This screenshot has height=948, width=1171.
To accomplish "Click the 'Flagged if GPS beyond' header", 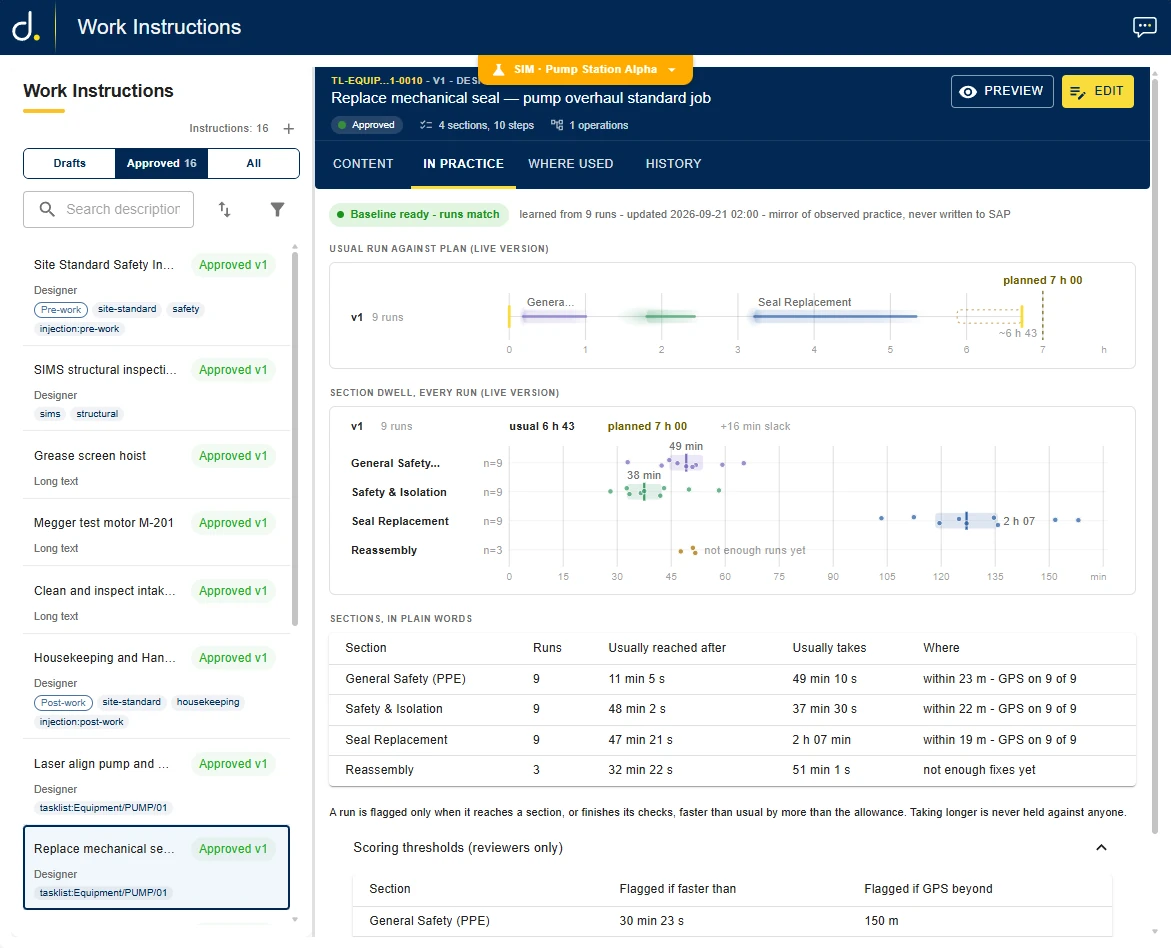I will coord(928,889).
